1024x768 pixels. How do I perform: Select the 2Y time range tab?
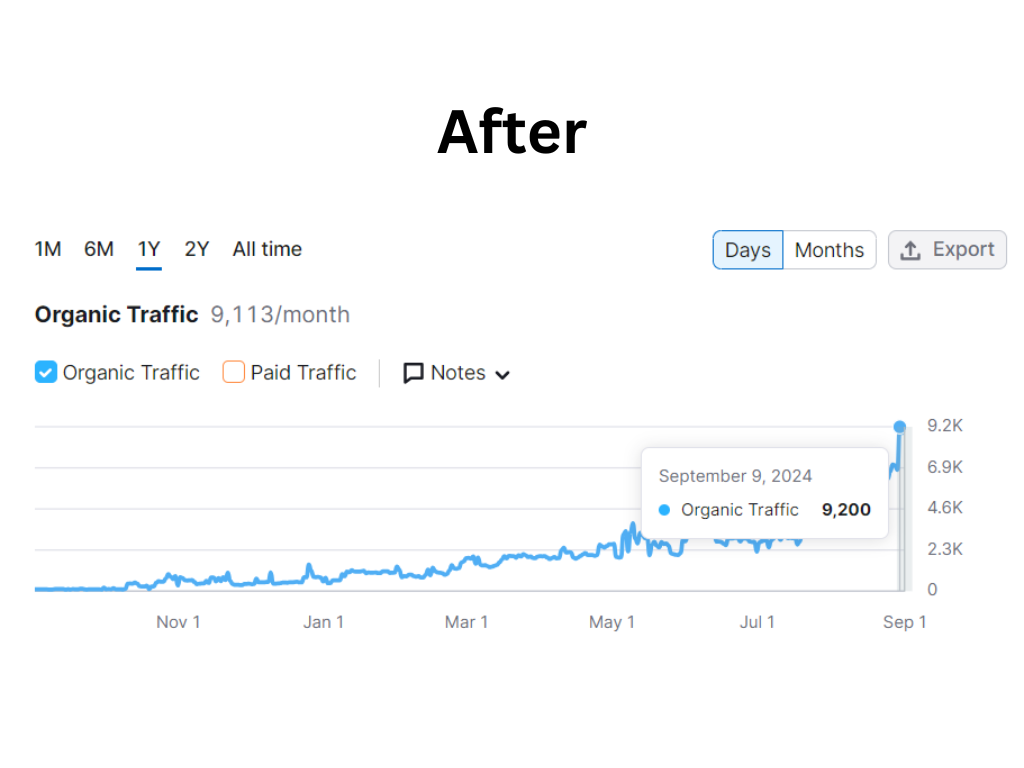pos(197,249)
